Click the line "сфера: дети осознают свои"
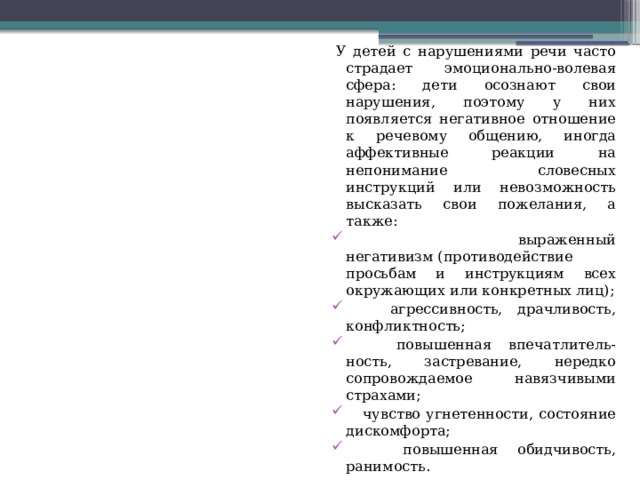Viewport: 640px width, 480px height. tap(480, 86)
